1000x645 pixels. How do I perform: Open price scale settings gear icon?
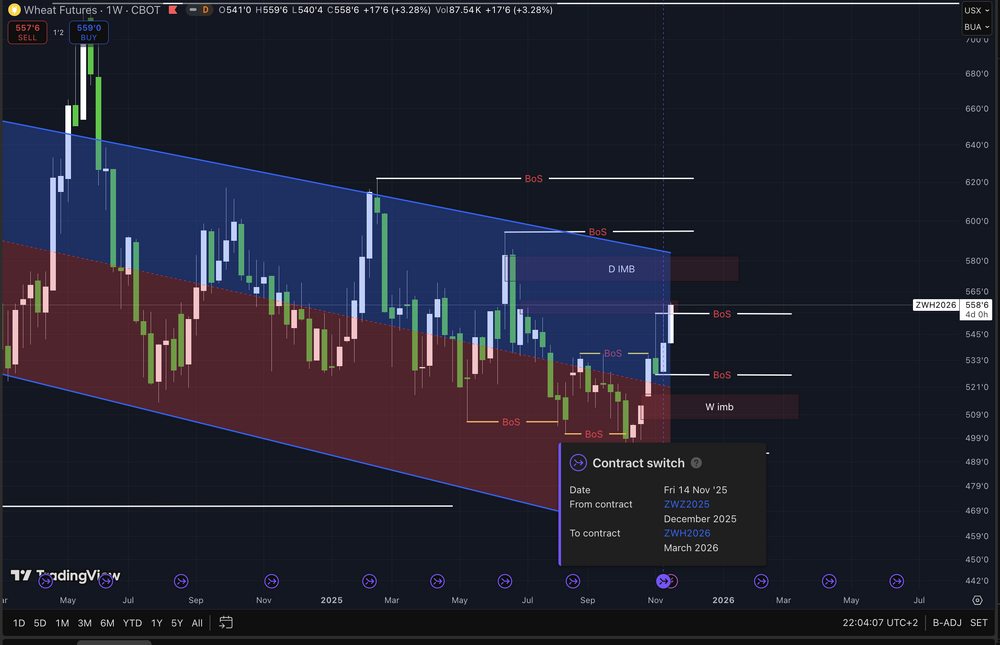(x=977, y=600)
